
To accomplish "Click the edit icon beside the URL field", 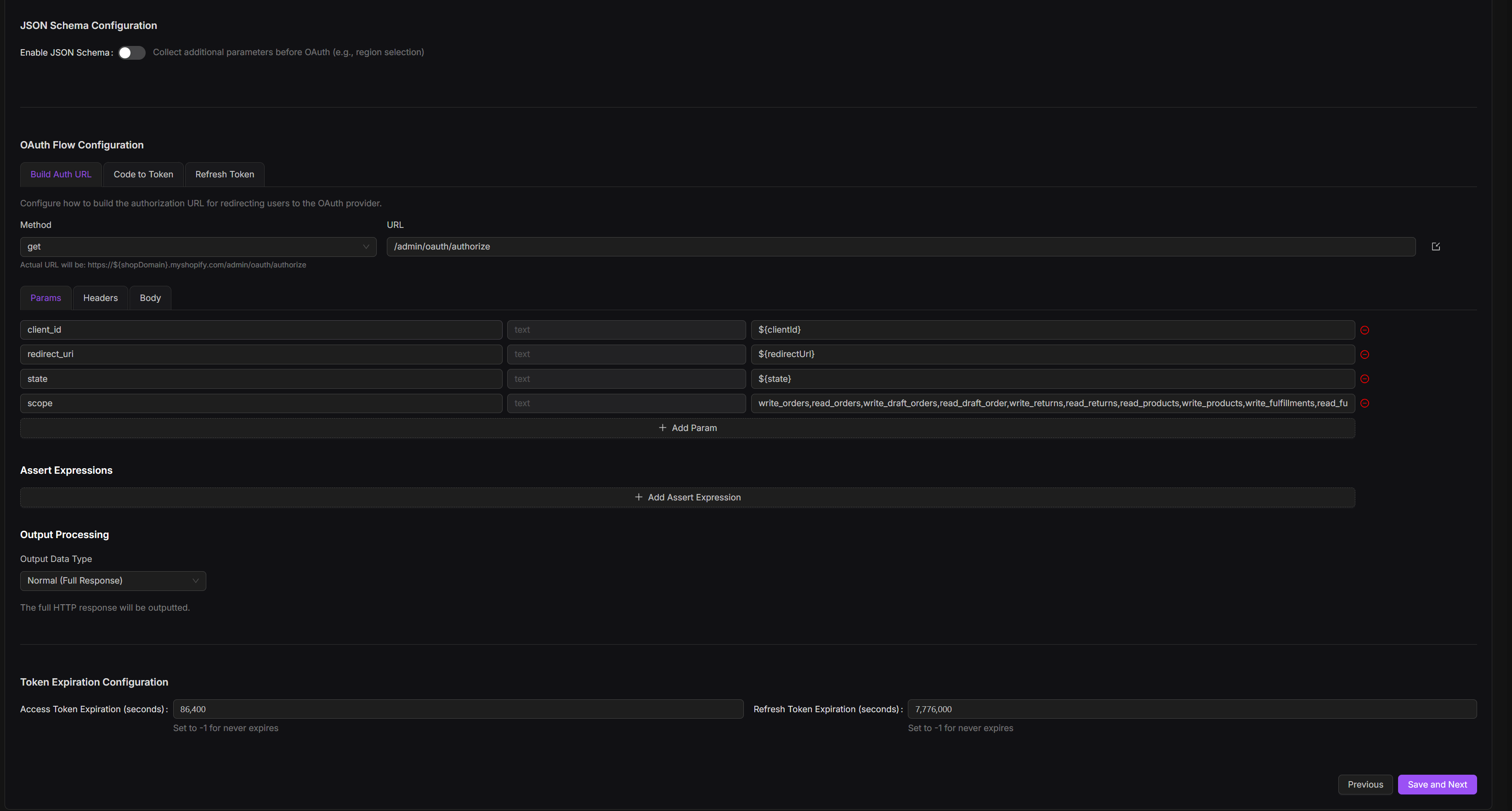I will pyautogui.click(x=1436, y=246).
